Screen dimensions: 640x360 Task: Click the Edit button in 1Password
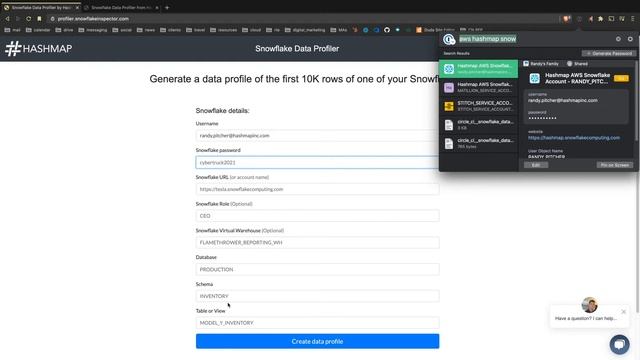[x=536, y=165]
